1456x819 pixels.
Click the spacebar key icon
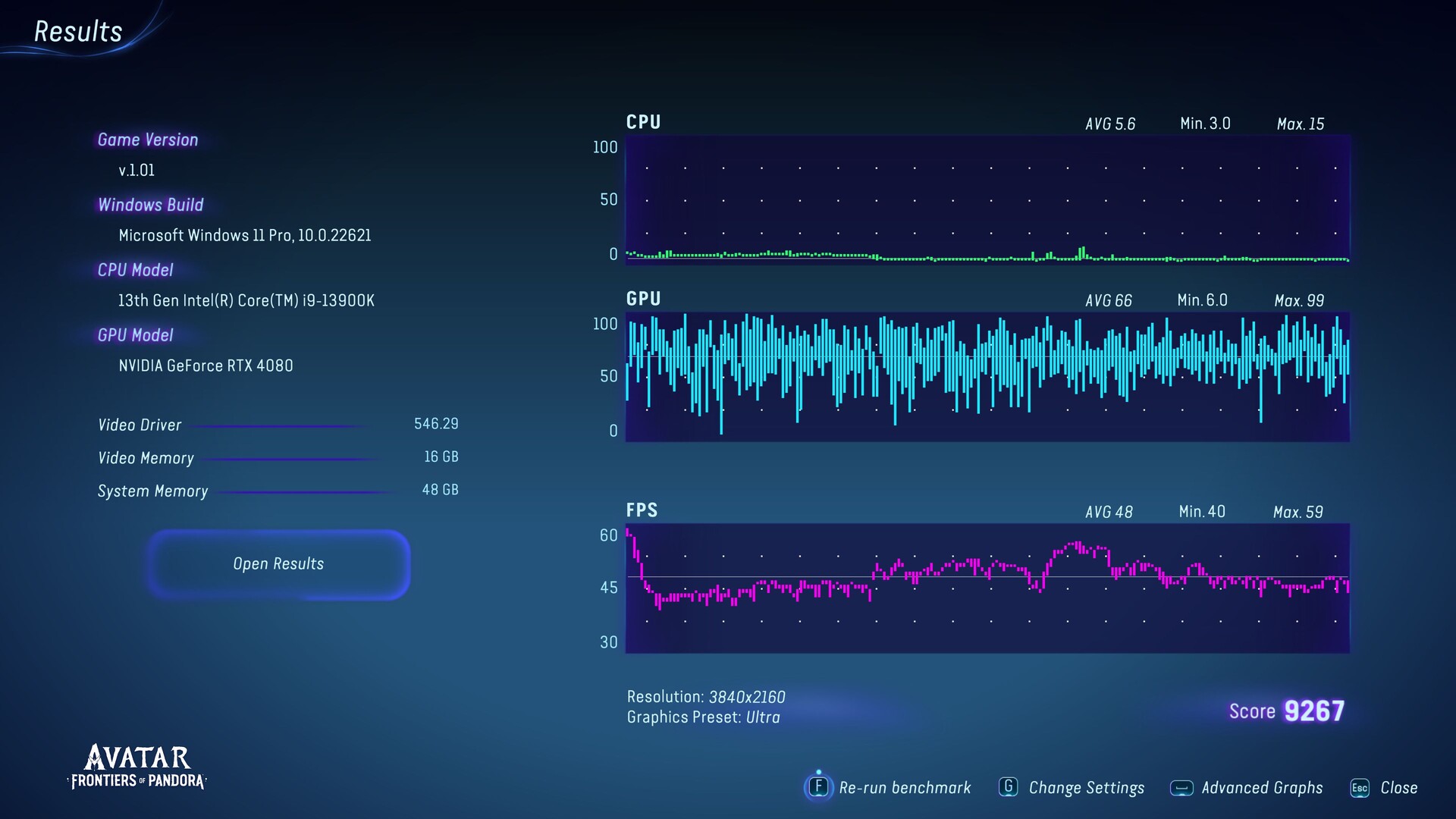[x=1181, y=788]
